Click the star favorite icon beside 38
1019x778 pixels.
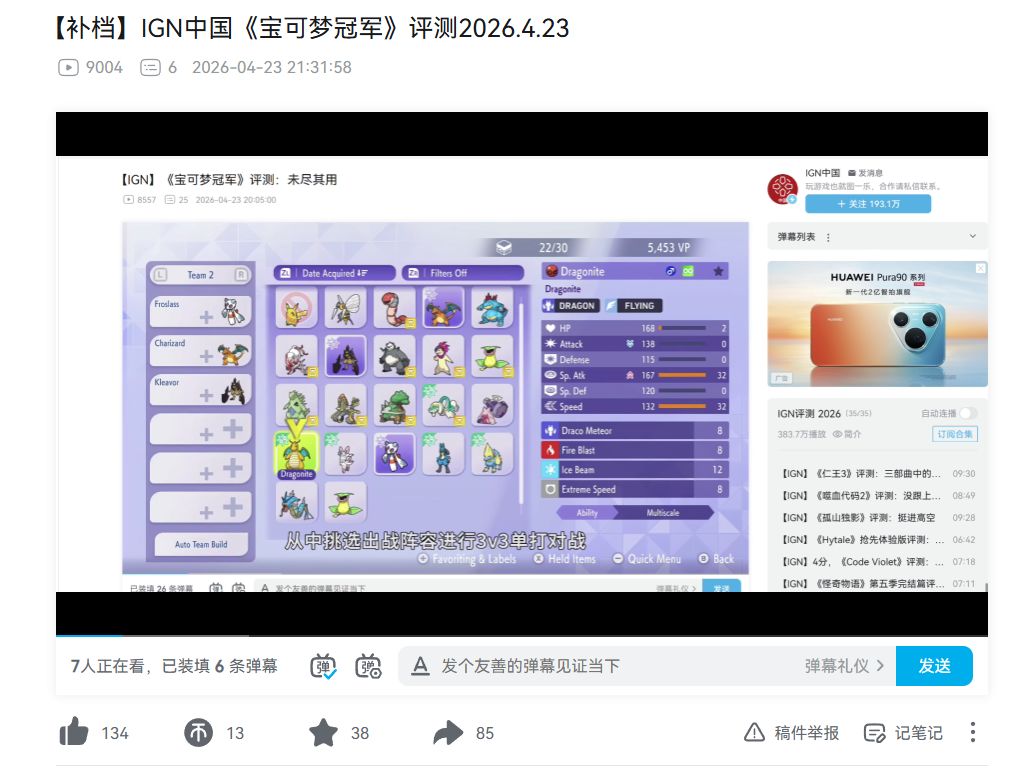coord(323,733)
